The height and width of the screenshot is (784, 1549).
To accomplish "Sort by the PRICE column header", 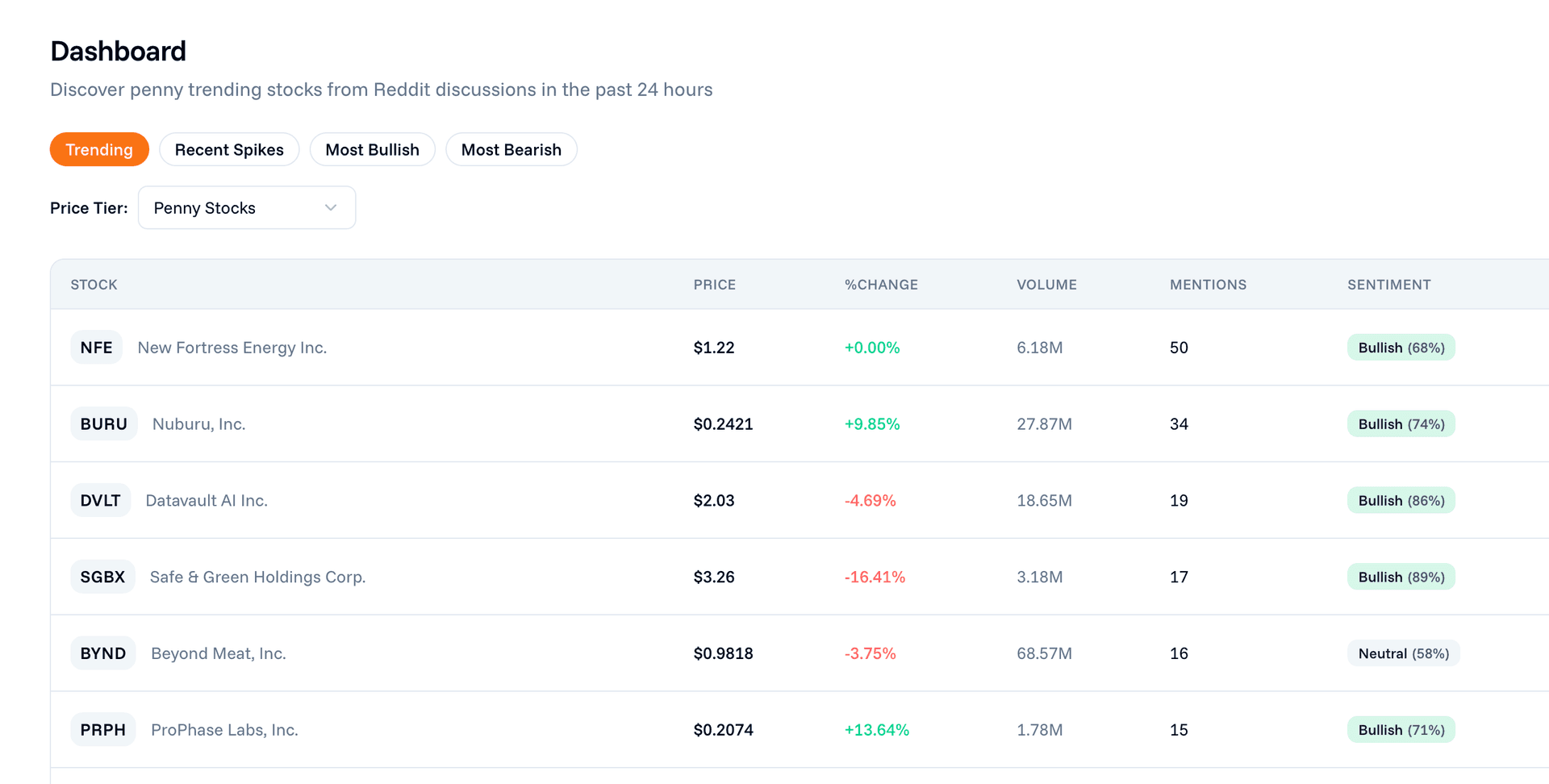I will click(x=714, y=284).
